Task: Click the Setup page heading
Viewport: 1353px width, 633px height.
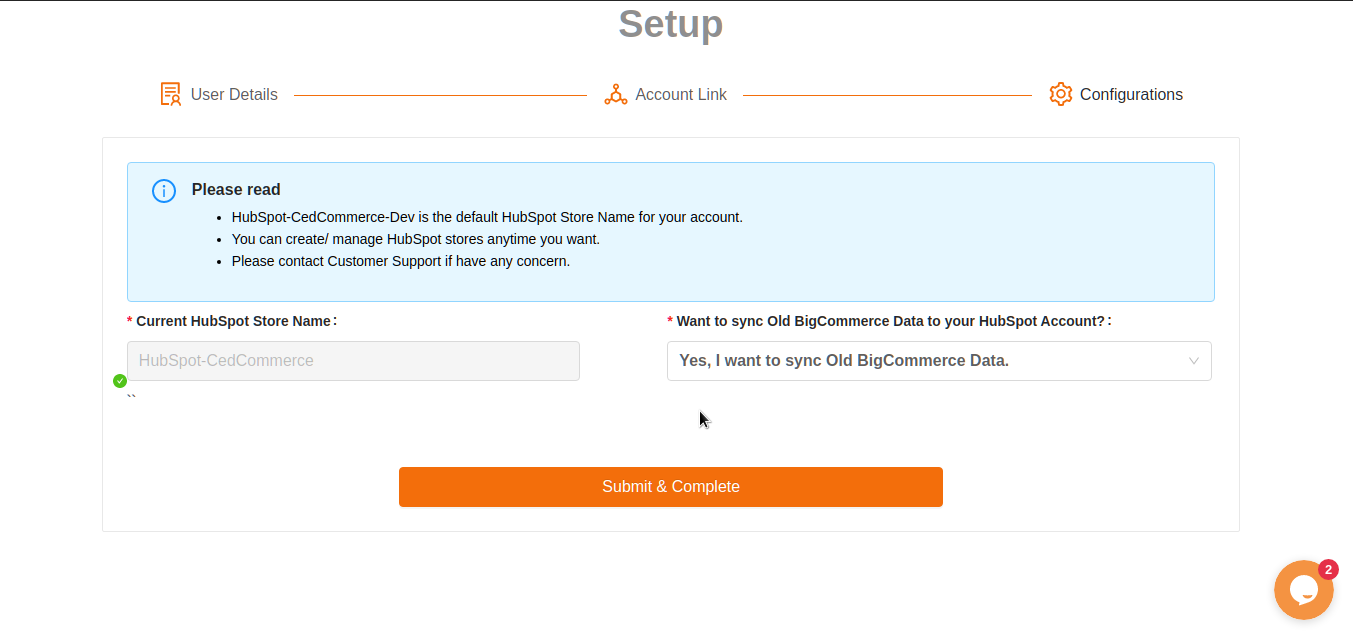Action: click(x=671, y=24)
